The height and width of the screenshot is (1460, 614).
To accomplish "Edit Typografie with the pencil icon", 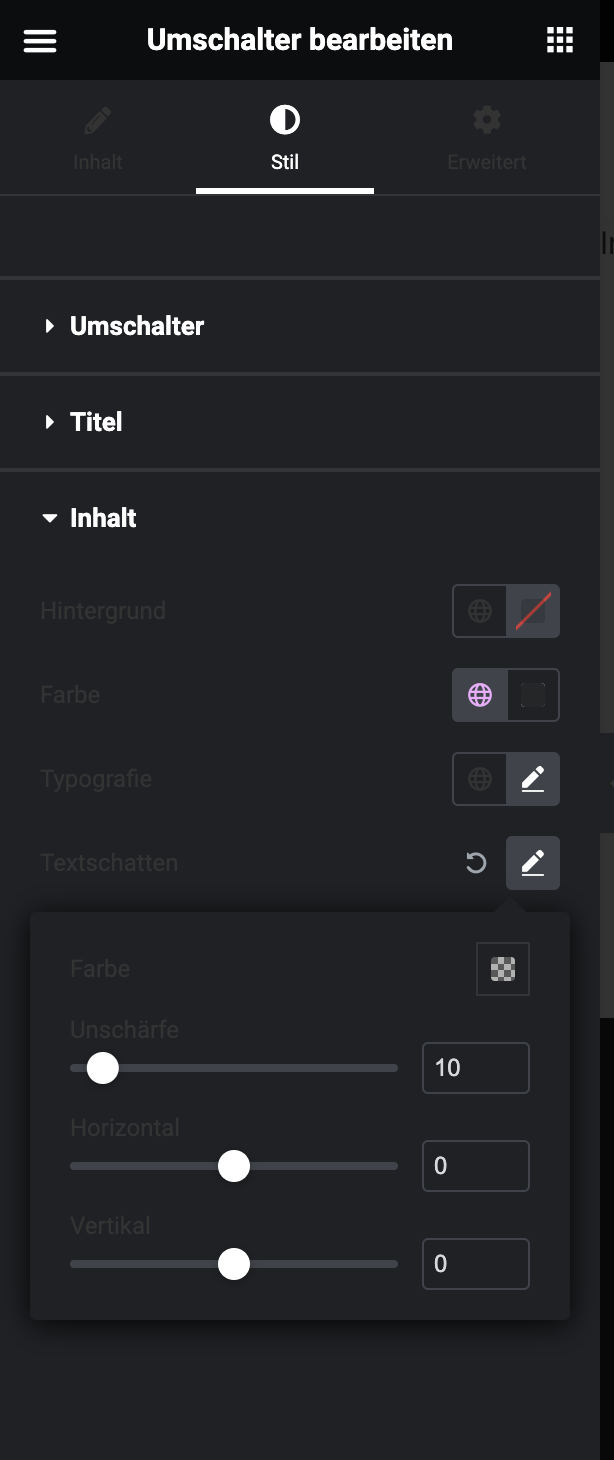I will tap(533, 779).
